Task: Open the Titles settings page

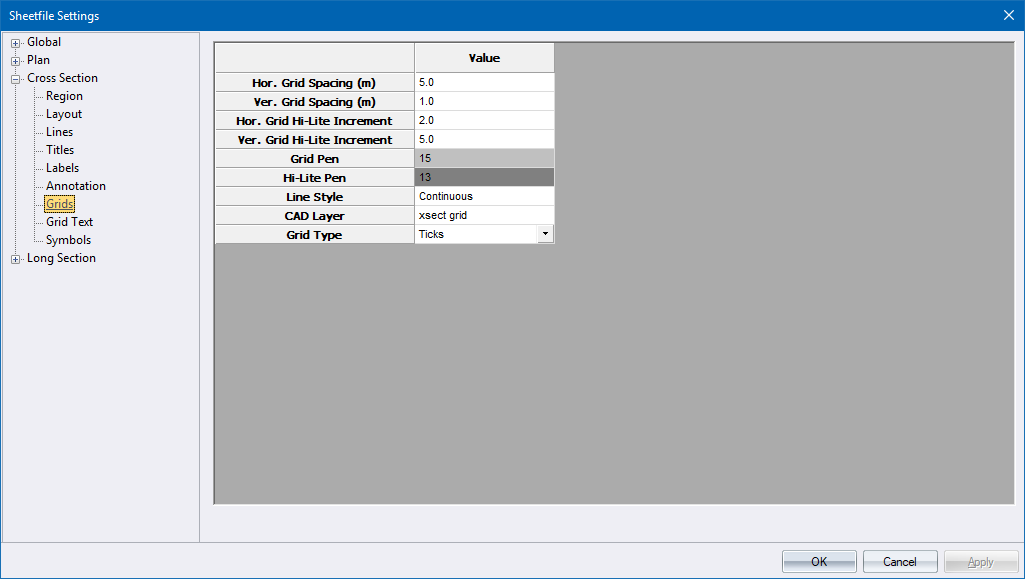Action: point(60,150)
